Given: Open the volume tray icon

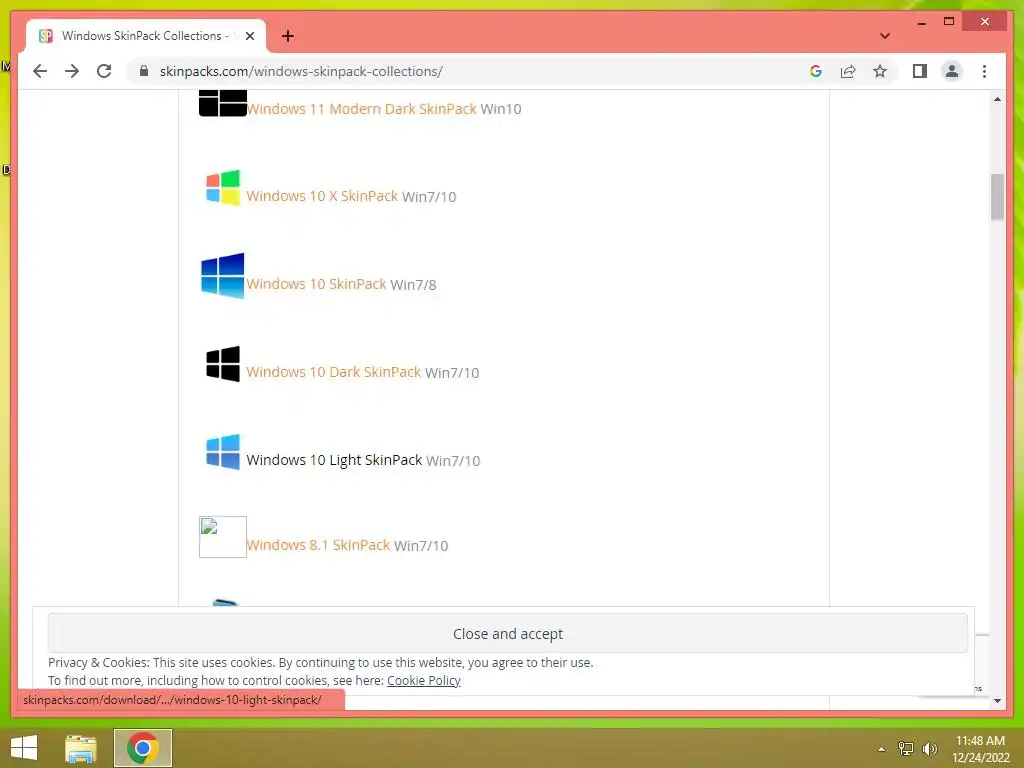Looking at the screenshot, I should coord(929,749).
